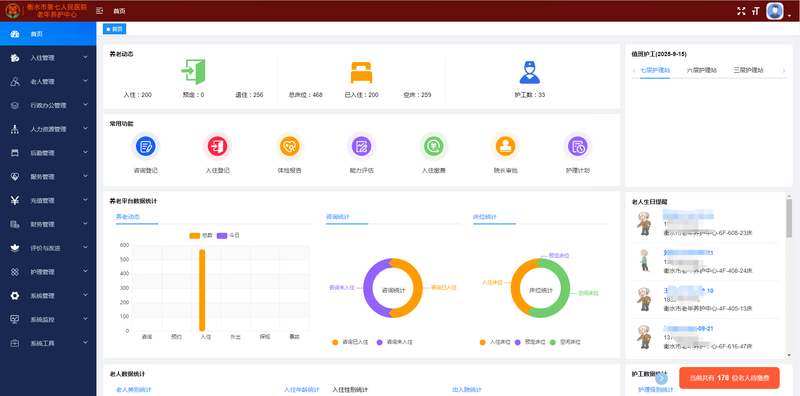Click the 系统管理 gear icon
The height and width of the screenshot is (396, 800).
pos(15,295)
